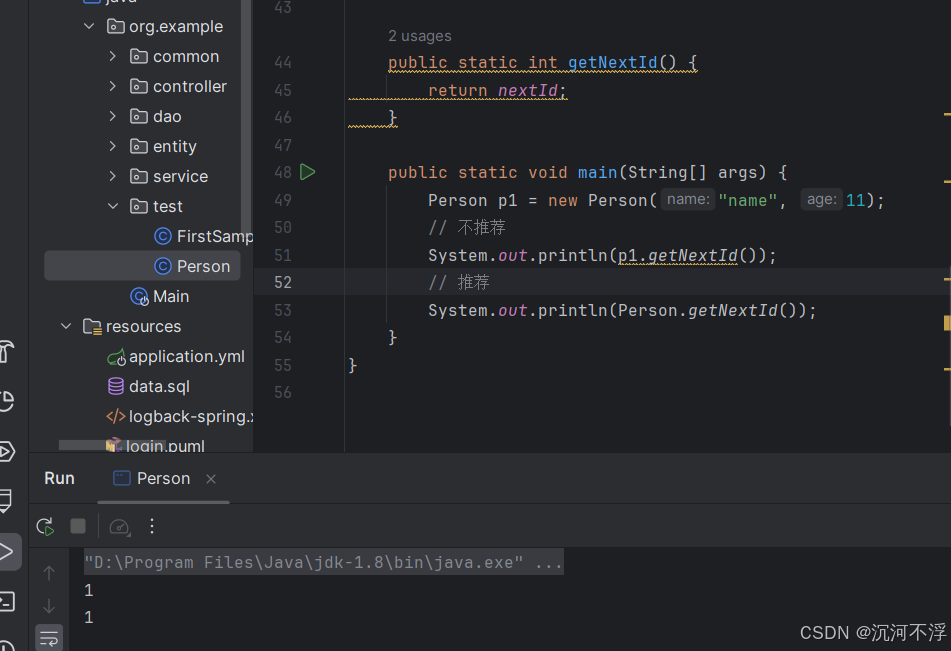
Task: Select the dao folder row
Action: 155,116
